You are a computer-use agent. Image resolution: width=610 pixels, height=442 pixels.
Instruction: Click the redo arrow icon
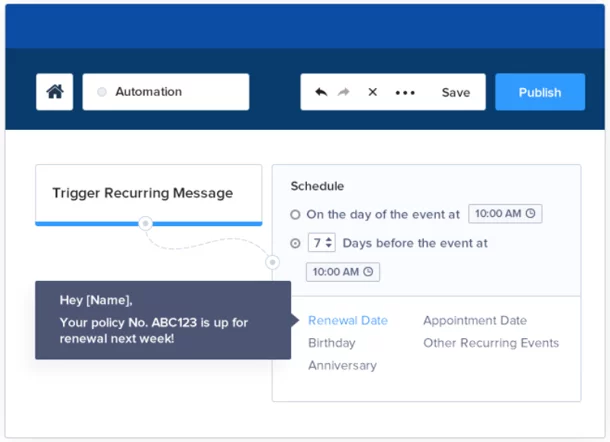(x=344, y=92)
